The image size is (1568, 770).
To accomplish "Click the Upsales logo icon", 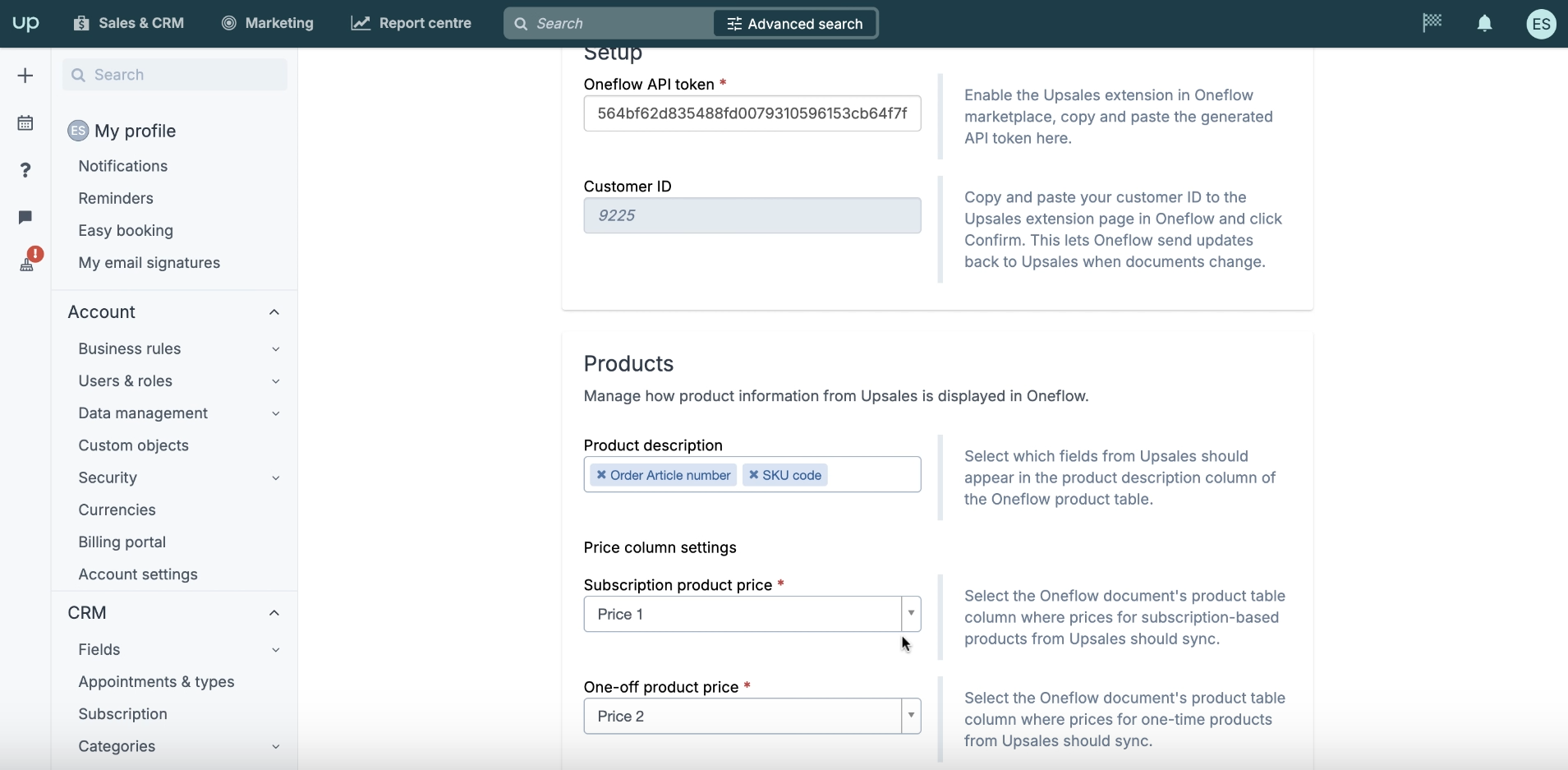I will 25,23.
